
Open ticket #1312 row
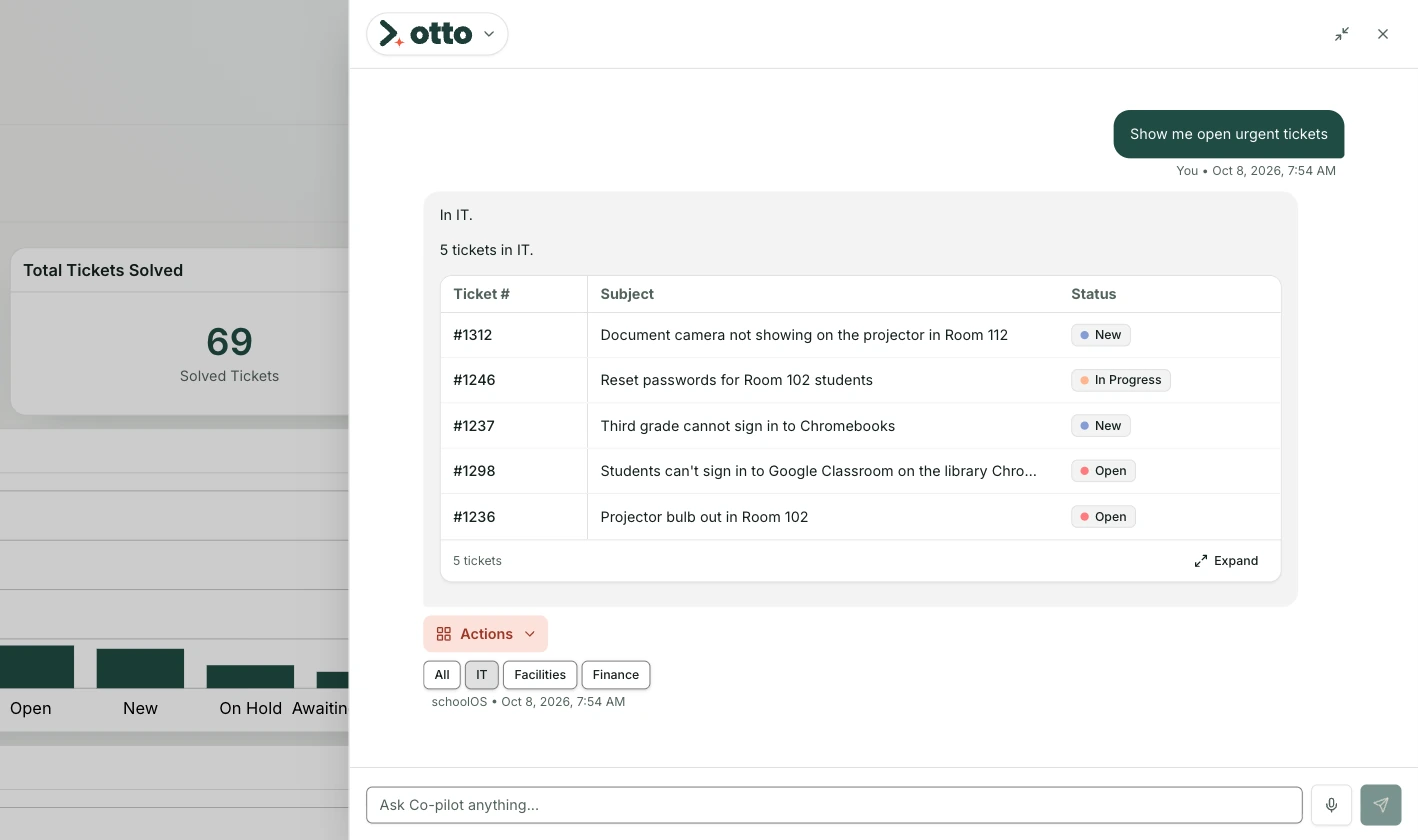click(860, 335)
